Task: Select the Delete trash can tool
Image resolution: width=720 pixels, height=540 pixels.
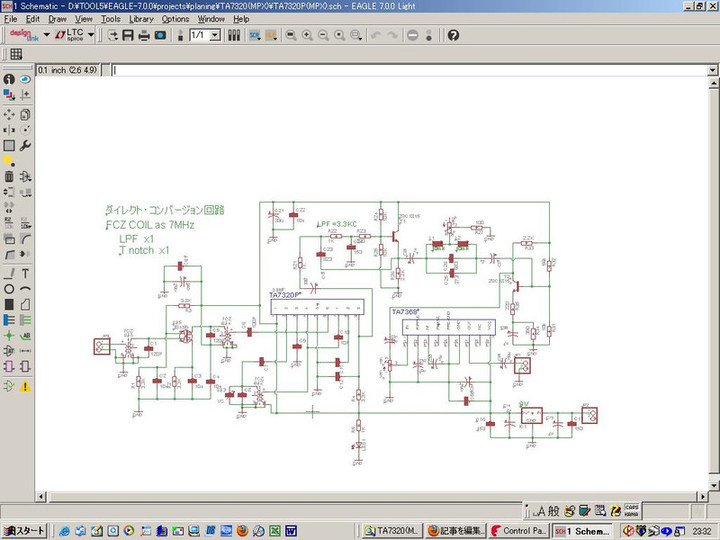Action: coord(9,177)
